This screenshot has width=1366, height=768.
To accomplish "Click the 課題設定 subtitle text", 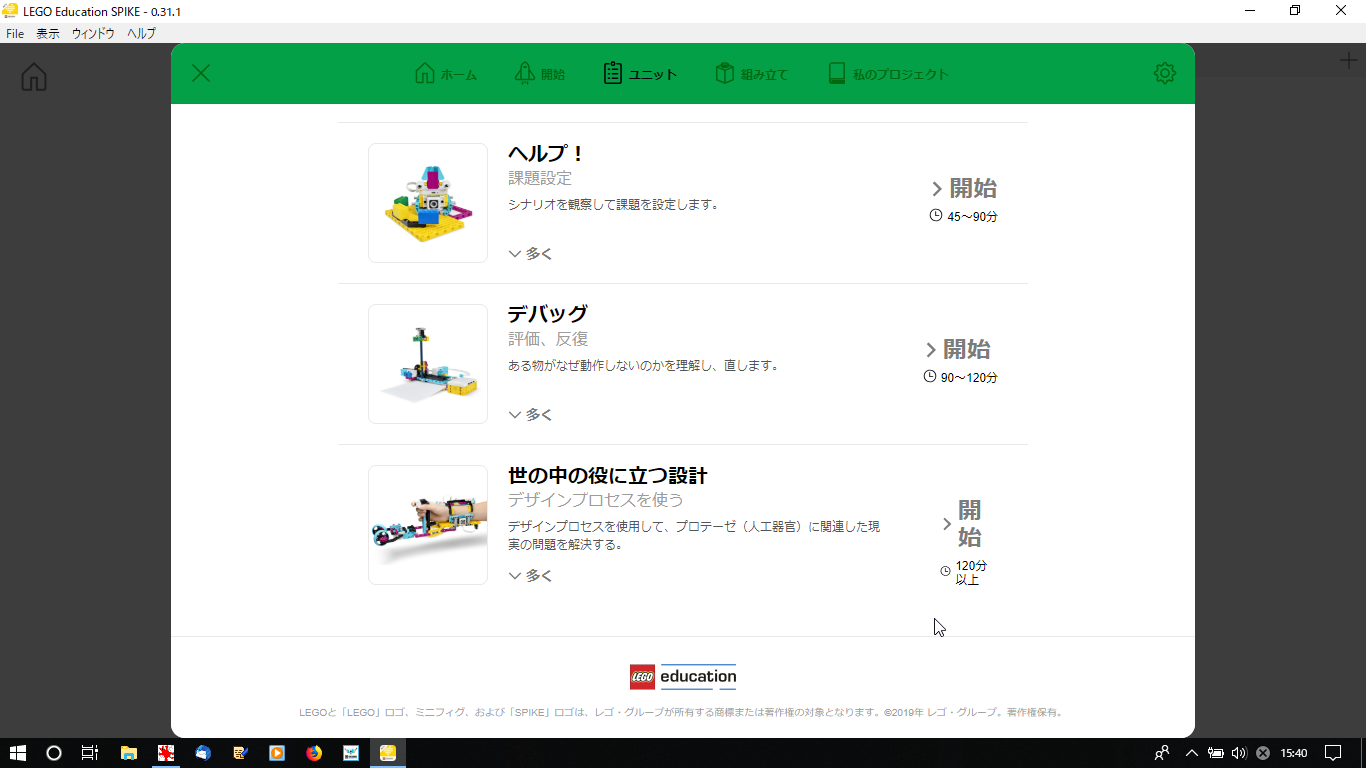I will click(540, 178).
